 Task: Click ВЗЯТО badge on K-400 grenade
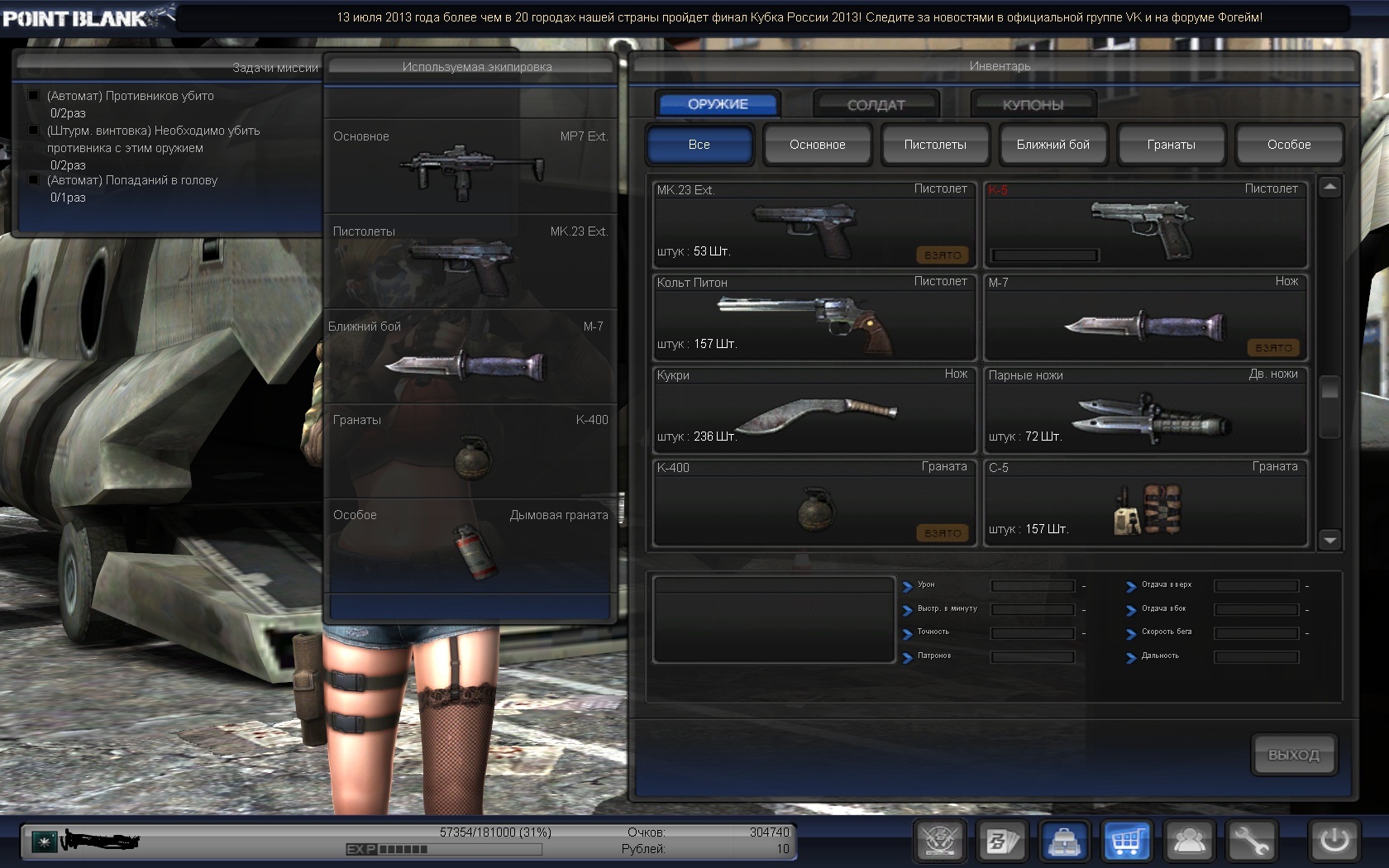click(x=943, y=533)
